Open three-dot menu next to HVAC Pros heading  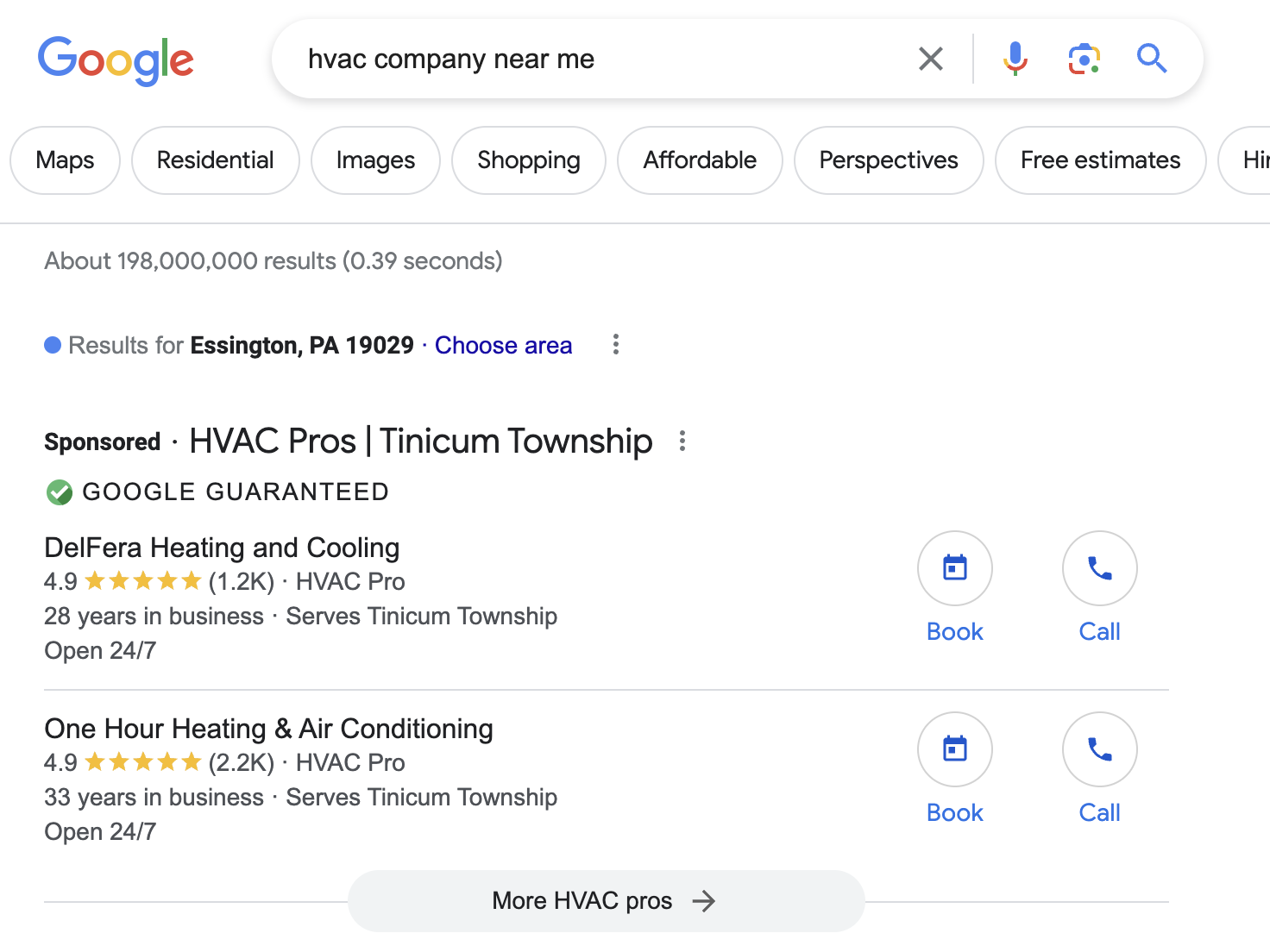click(682, 441)
